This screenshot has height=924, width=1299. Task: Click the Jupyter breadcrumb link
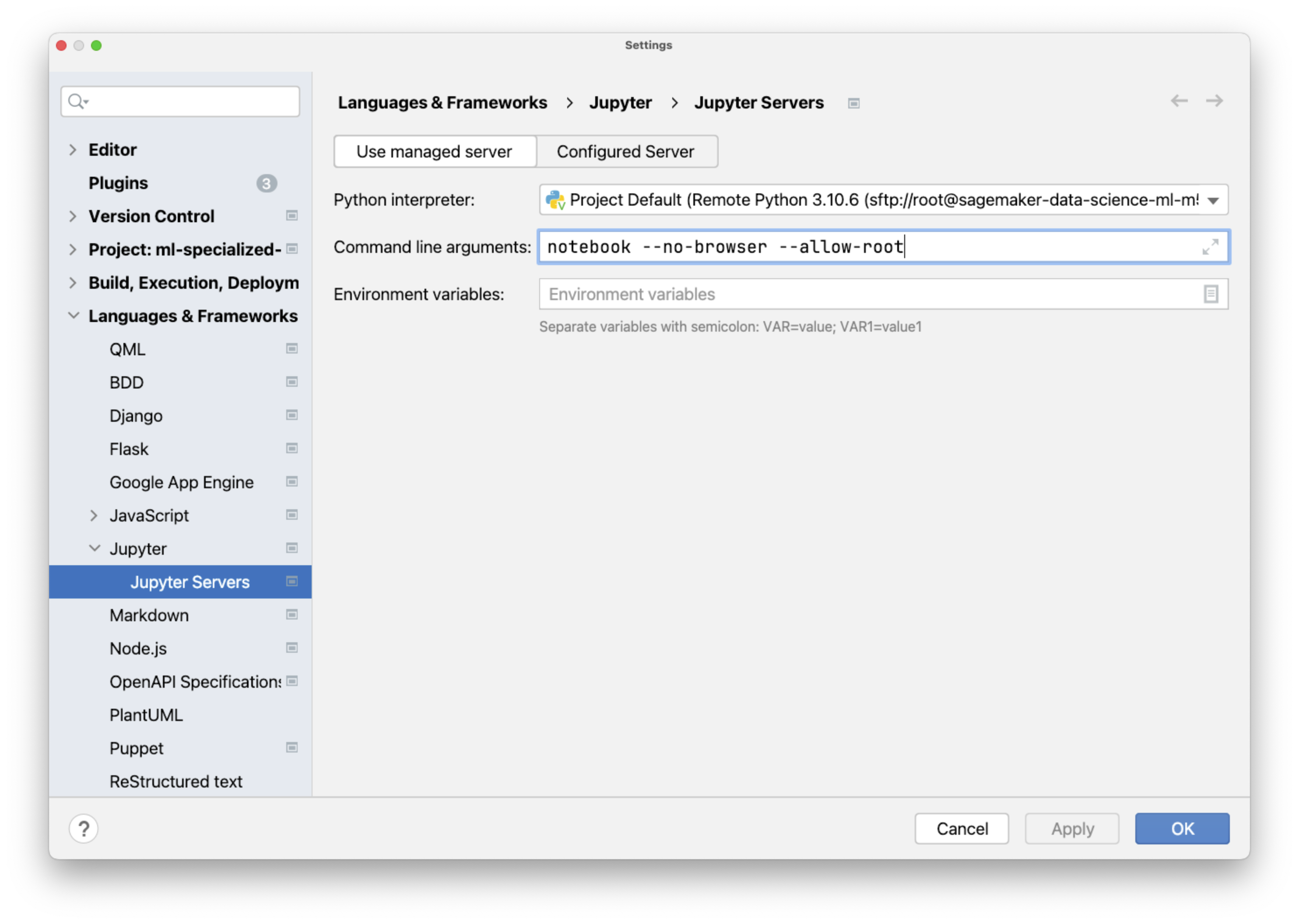tap(620, 103)
